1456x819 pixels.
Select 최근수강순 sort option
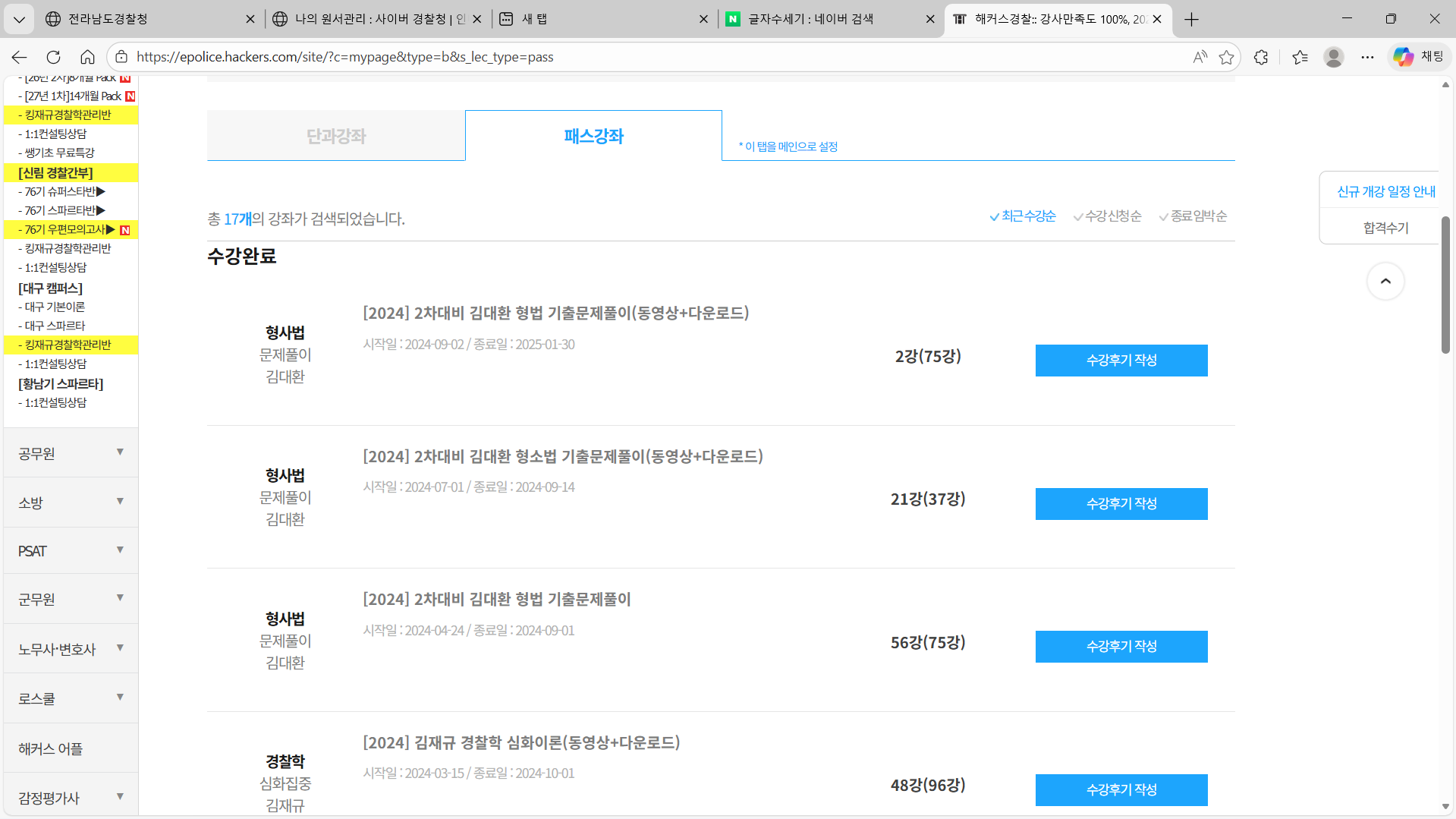click(1022, 216)
